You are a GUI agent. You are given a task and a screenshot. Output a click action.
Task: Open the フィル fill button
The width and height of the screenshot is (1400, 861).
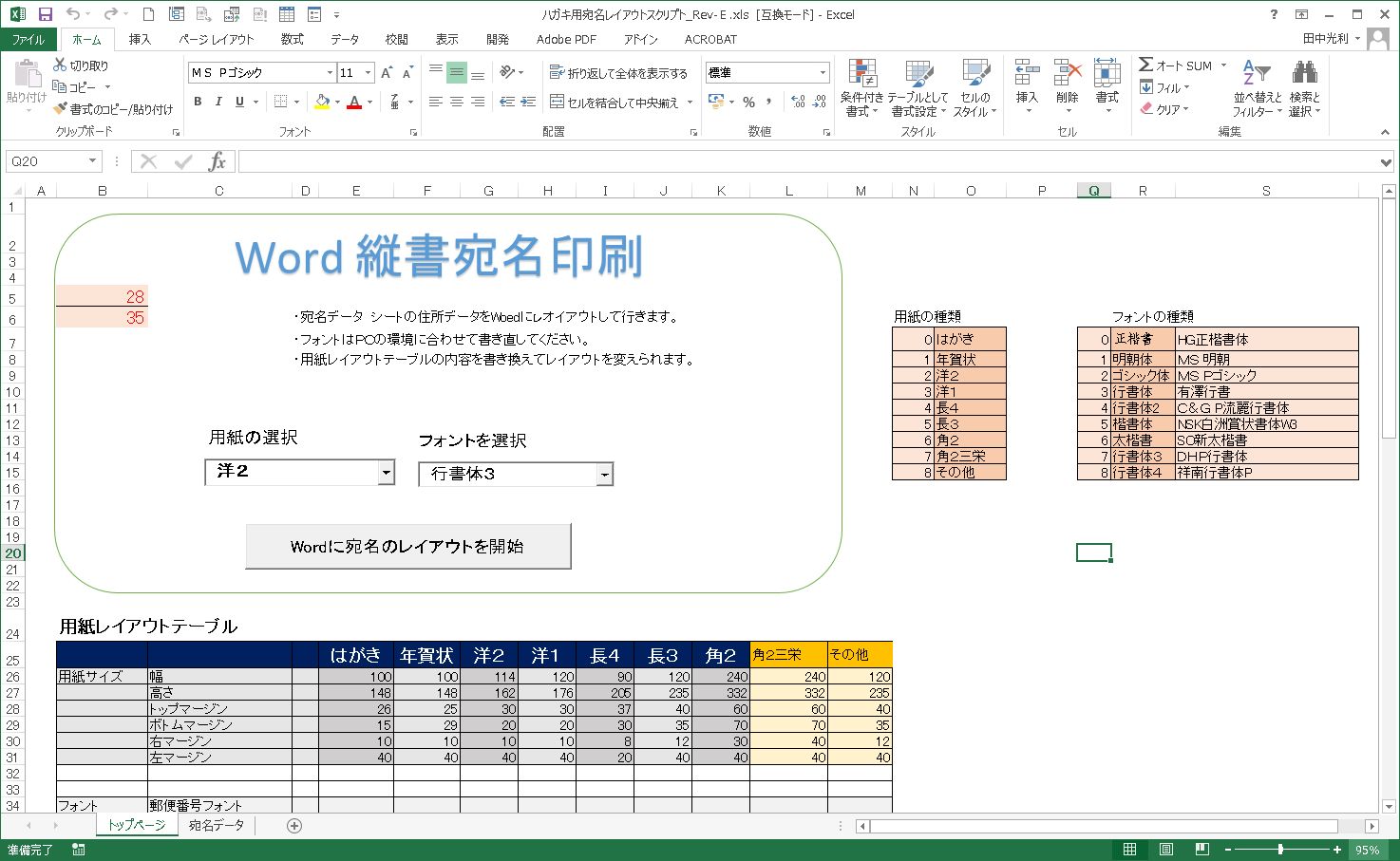click(1165, 87)
